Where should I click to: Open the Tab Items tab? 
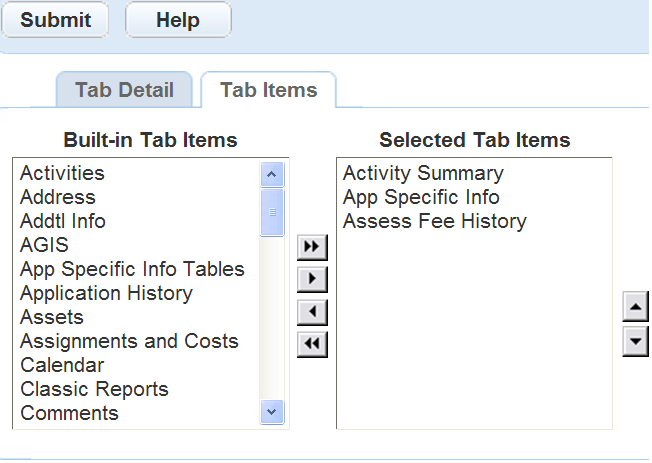pyautogui.click(x=268, y=90)
